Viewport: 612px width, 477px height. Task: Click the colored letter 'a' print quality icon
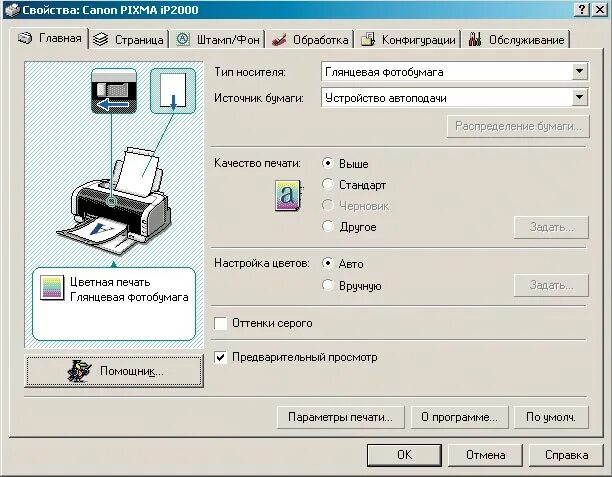pos(288,195)
